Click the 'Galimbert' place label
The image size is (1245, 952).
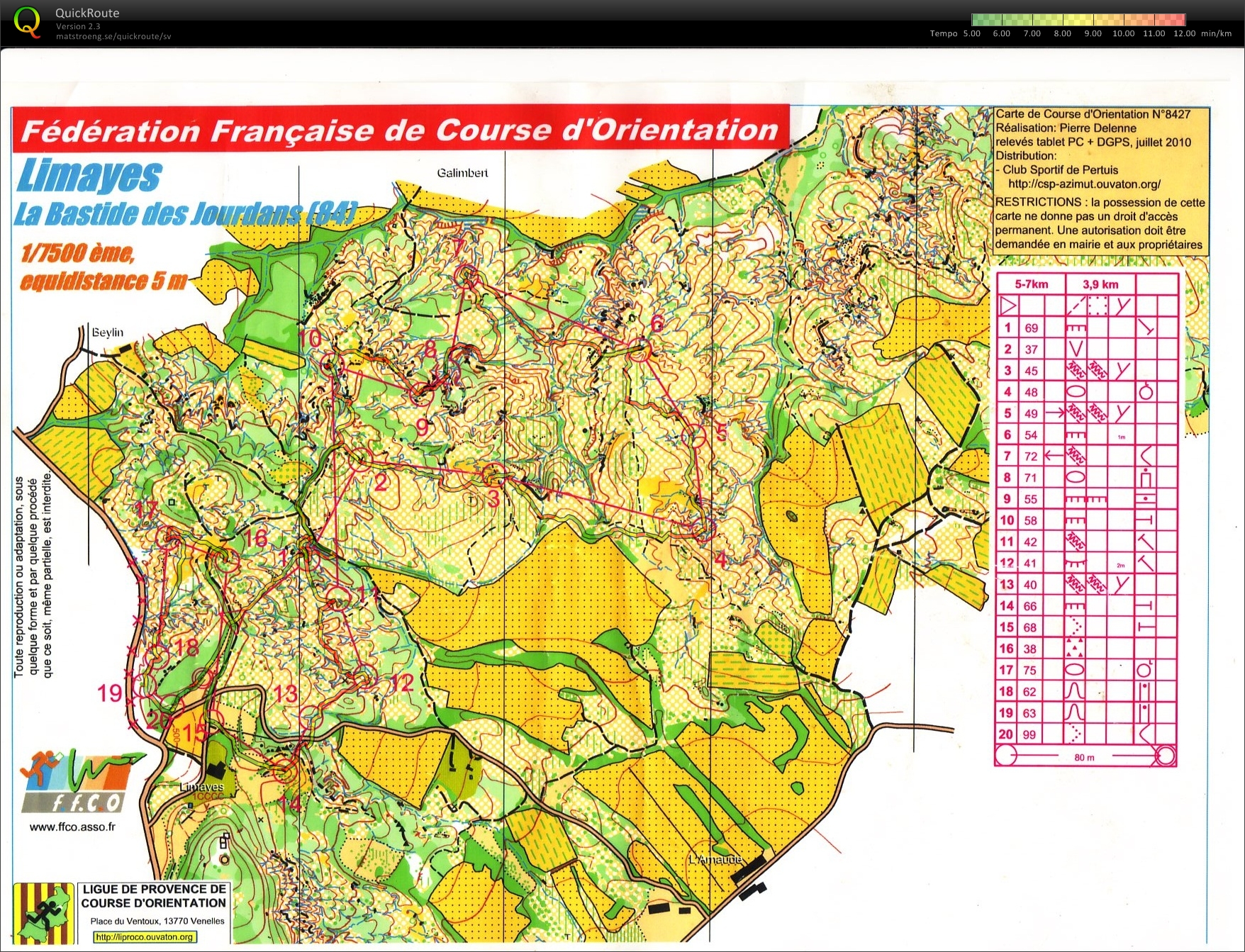(x=462, y=173)
